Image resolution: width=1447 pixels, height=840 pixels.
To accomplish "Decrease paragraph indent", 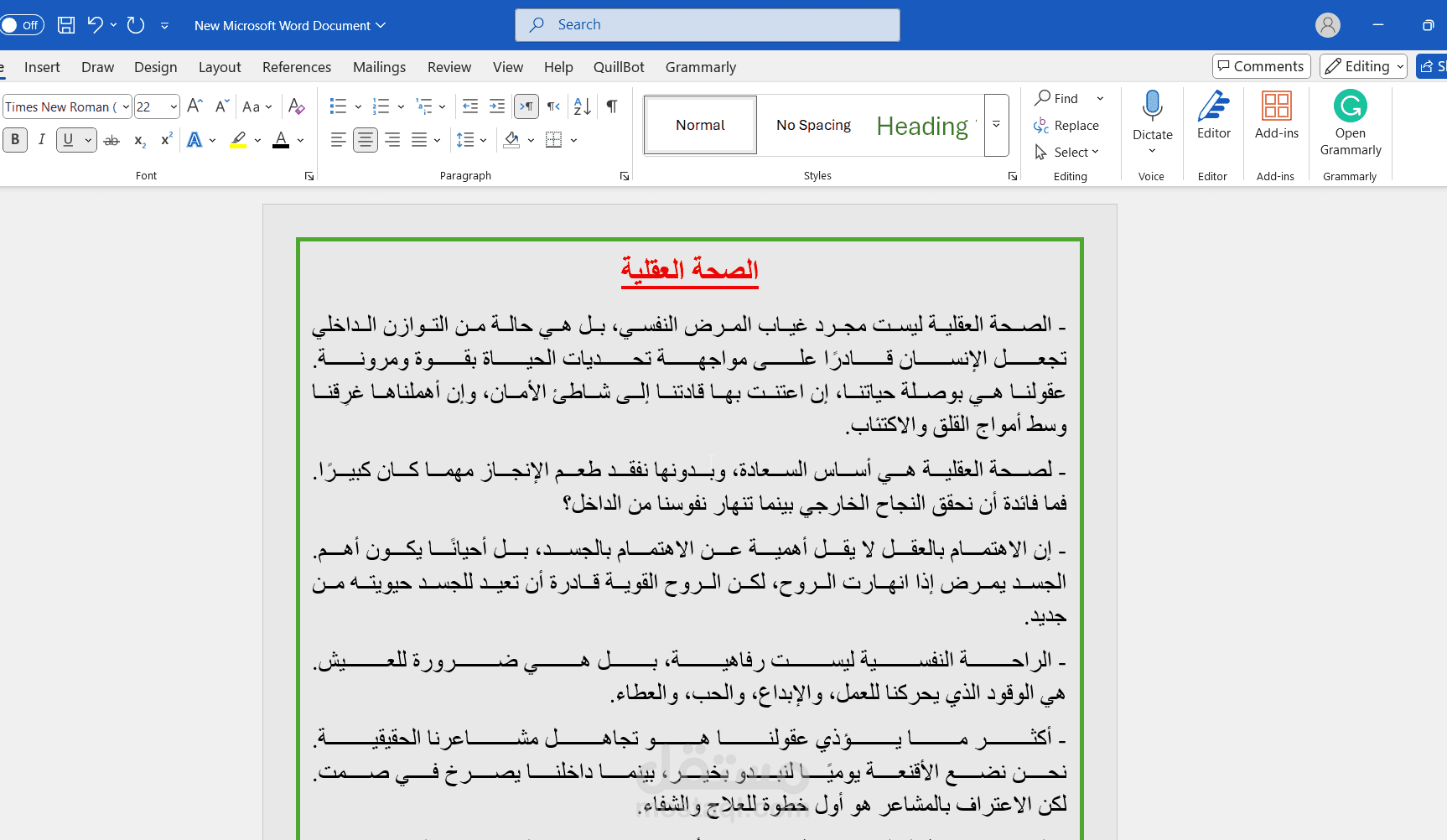I will tap(470, 106).
